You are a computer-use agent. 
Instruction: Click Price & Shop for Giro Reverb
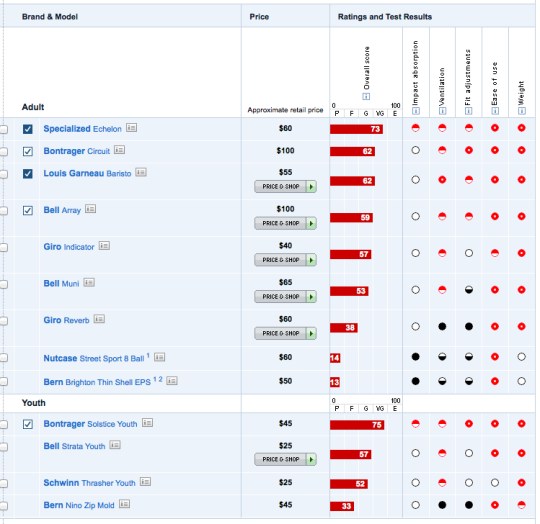point(285,333)
